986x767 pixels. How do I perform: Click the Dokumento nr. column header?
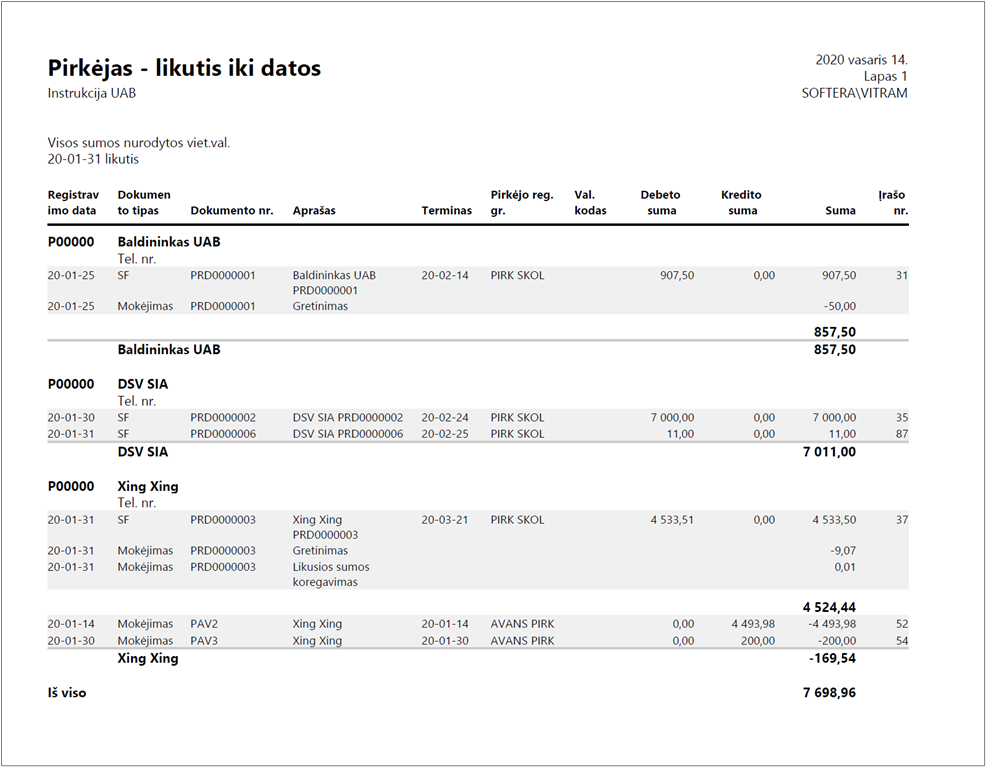click(232, 211)
